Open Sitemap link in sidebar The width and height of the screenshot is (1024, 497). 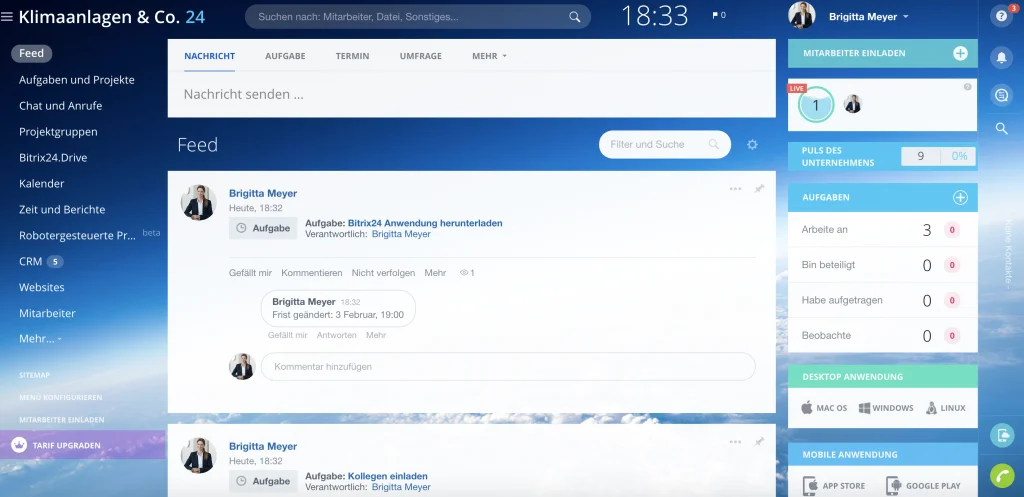tap(35, 376)
